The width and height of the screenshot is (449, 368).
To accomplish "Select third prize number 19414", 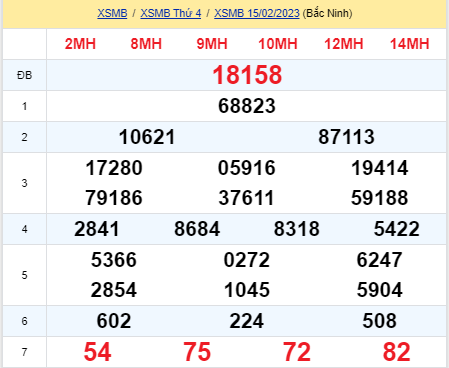I will coord(379,168).
